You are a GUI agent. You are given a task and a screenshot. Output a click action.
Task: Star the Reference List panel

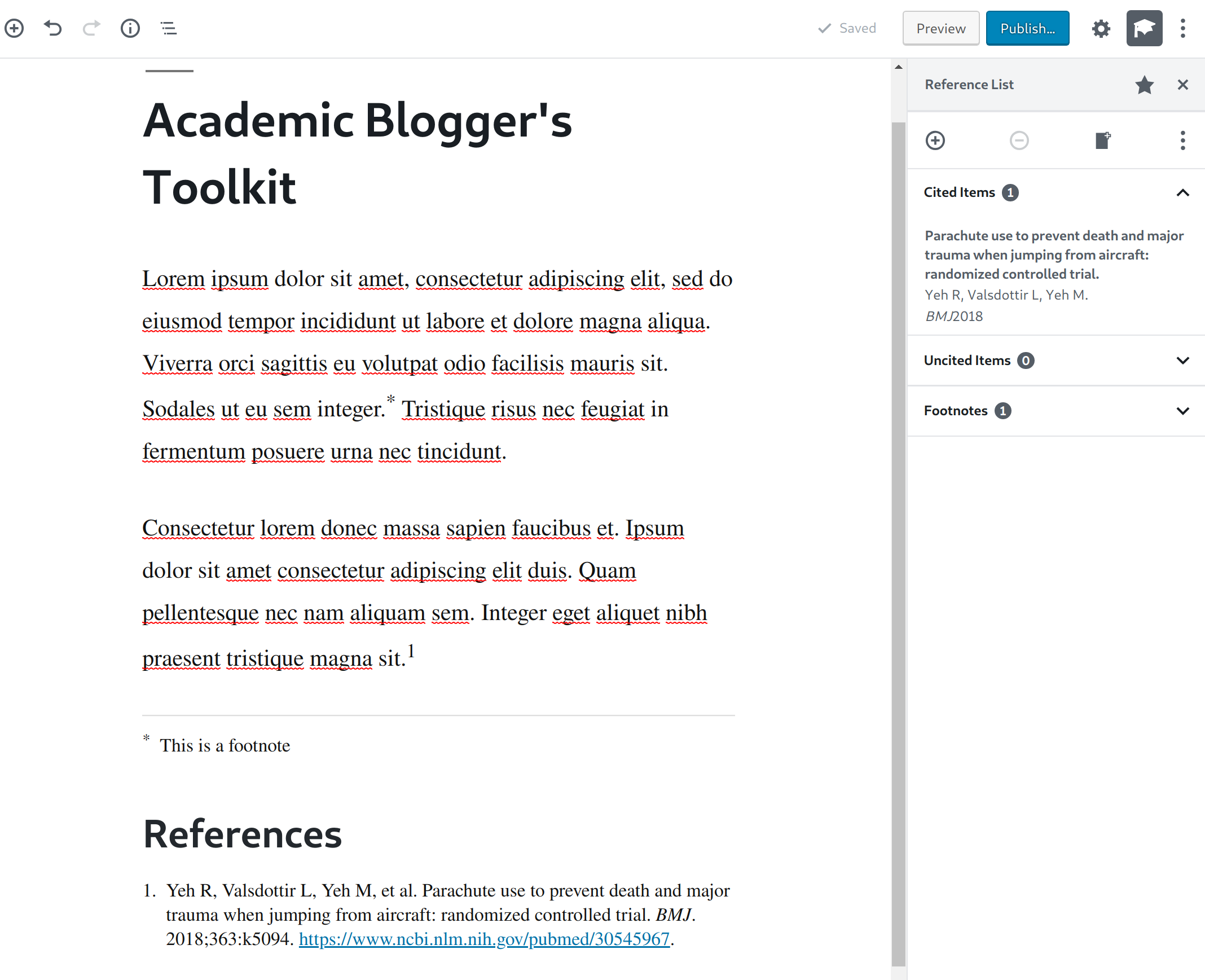pos(1145,85)
